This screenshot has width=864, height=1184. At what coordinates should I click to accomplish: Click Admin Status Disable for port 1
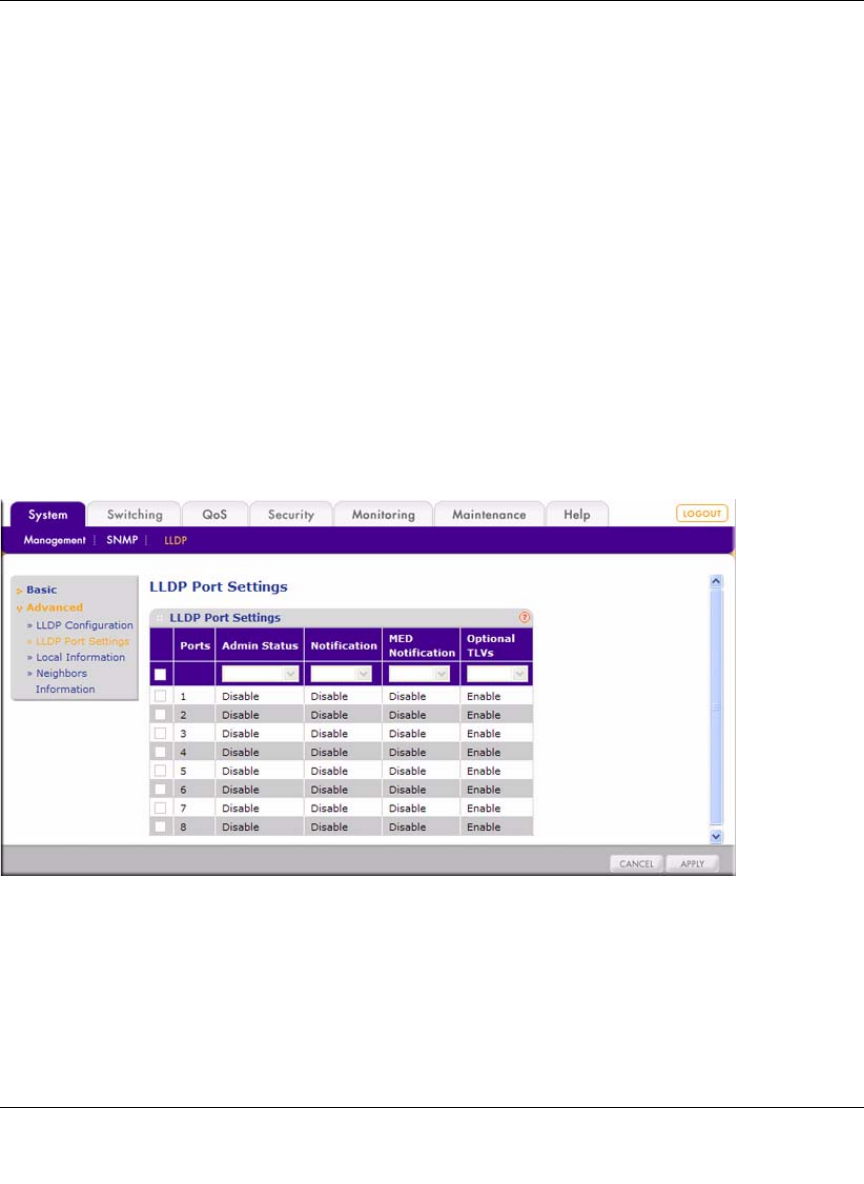point(240,696)
